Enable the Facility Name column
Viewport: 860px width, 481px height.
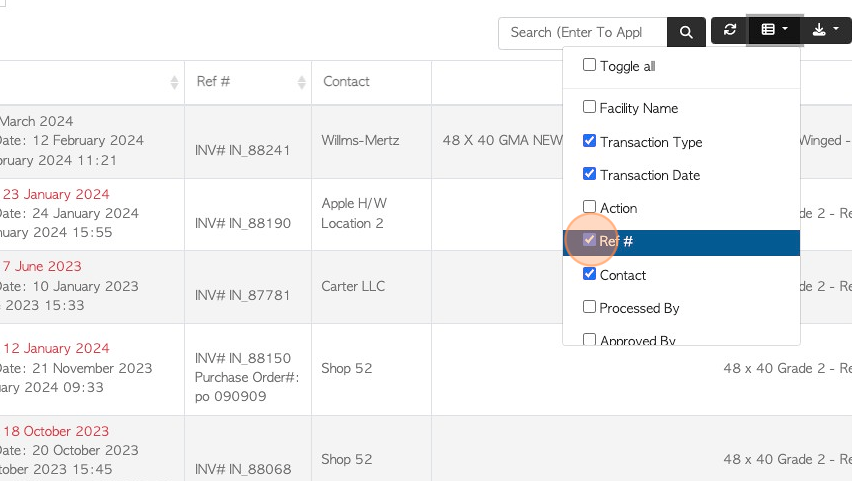click(589, 106)
